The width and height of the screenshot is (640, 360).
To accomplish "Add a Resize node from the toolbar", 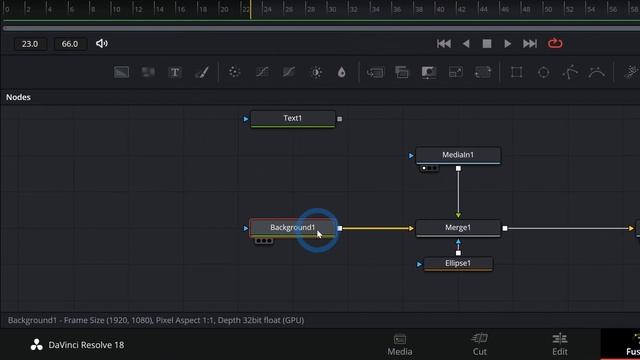I will (456, 72).
